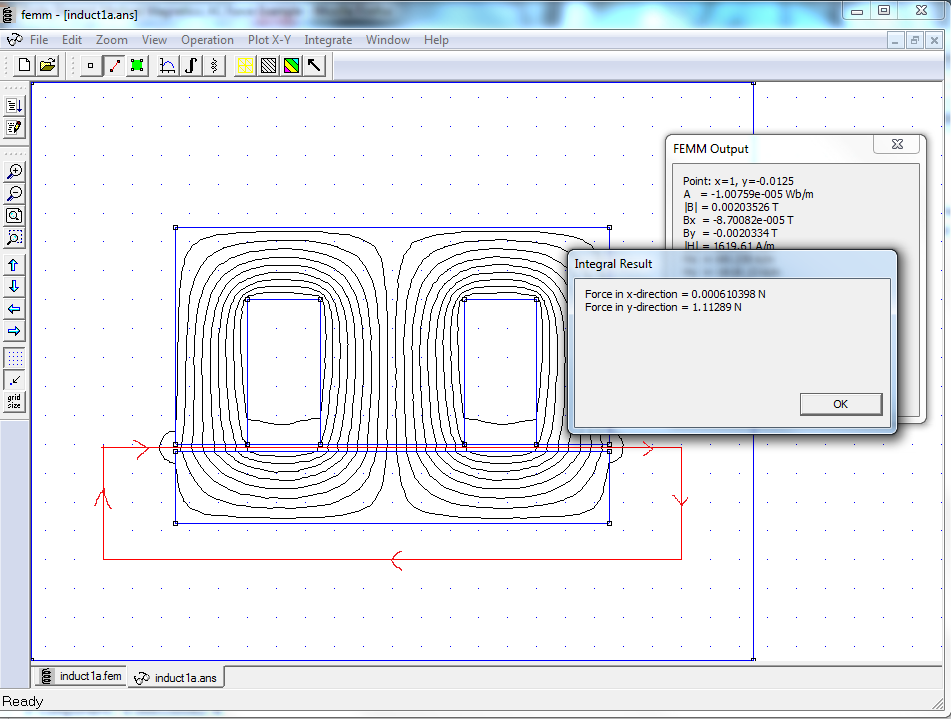The height and width of the screenshot is (719, 951).
Task: Click the femm app icon in title bar
Action: 8,14
